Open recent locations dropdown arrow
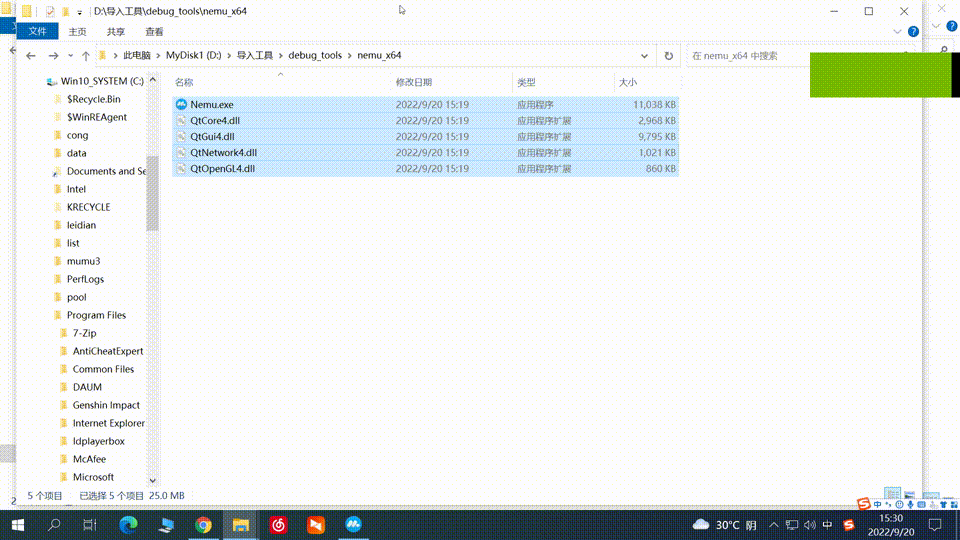Image resolution: width=960 pixels, height=540 pixels. coord(70,56)
